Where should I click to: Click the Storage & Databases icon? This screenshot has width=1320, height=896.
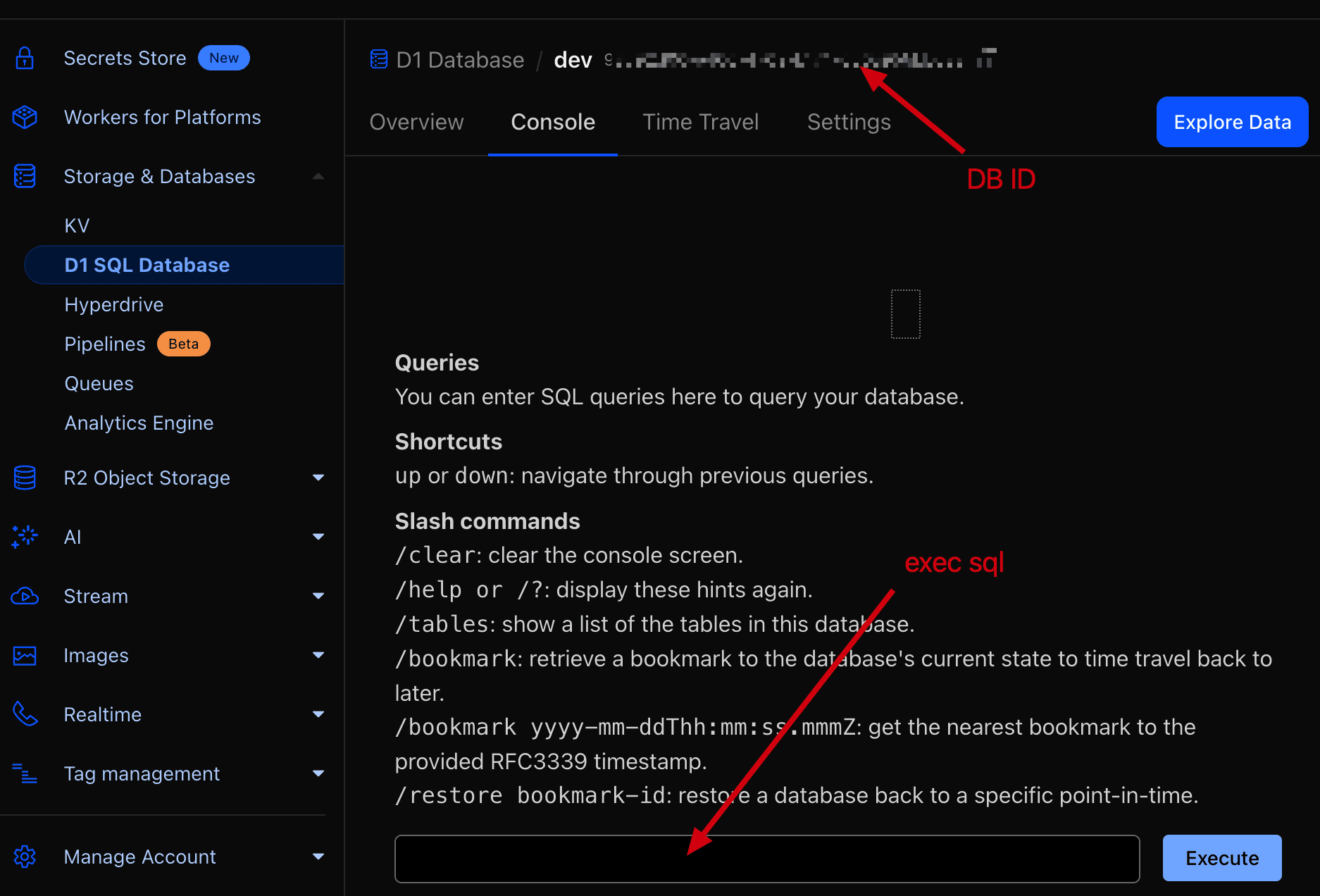(25, 176)
